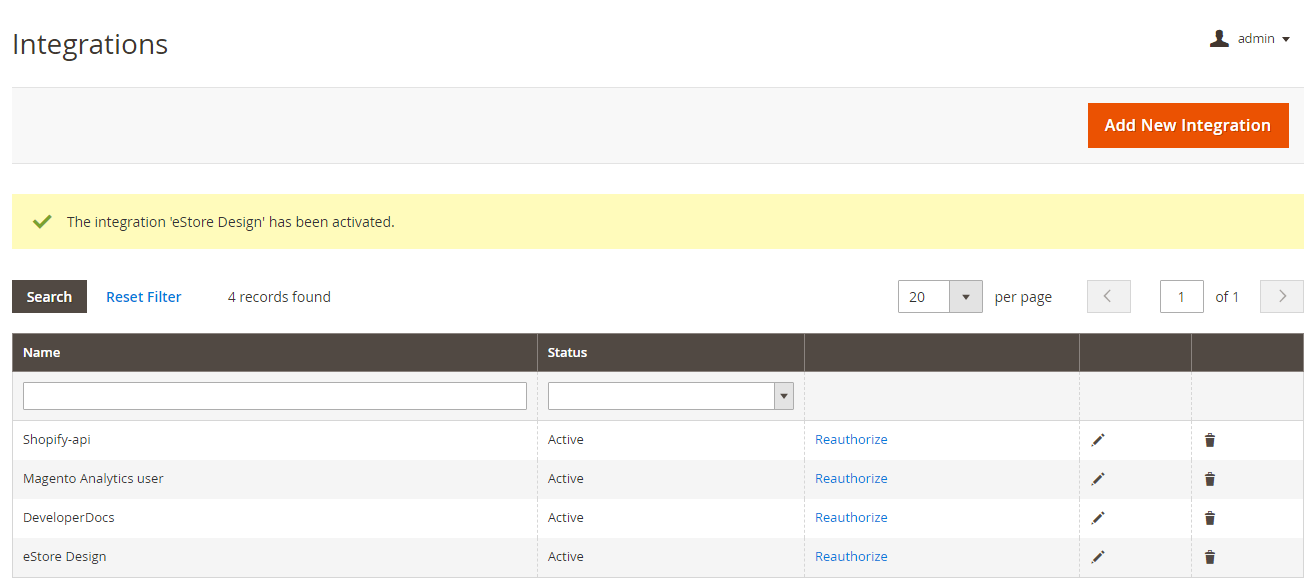Edit the Magento Analytics user integration
Viewport: 1307px width, 582px height.
coord(1098,478)
